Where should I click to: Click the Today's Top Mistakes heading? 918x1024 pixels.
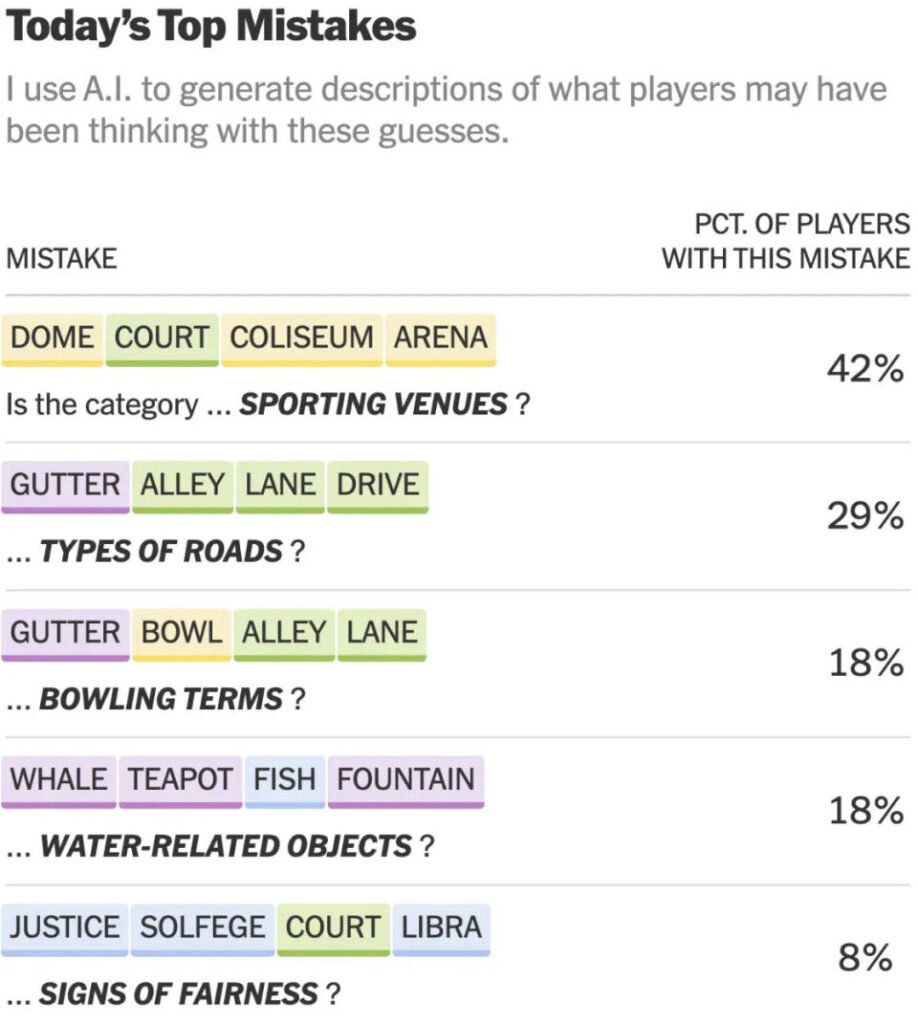coord(211,27)
